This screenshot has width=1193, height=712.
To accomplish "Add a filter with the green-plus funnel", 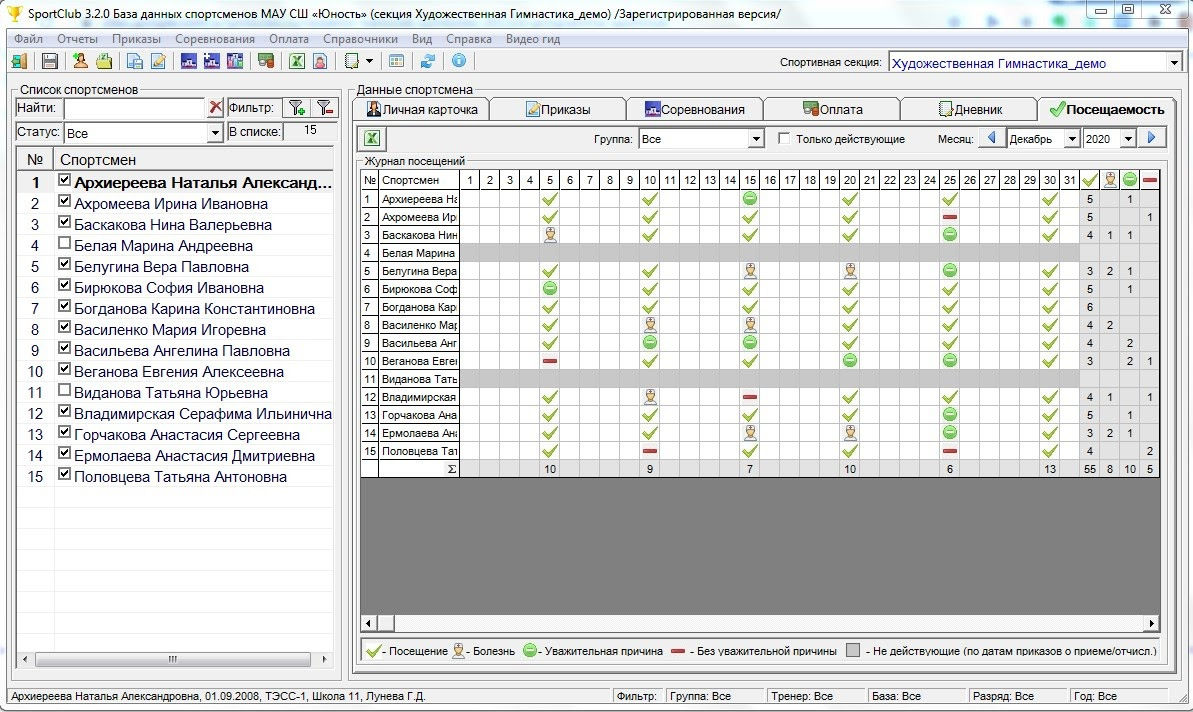I will point(296,108).
